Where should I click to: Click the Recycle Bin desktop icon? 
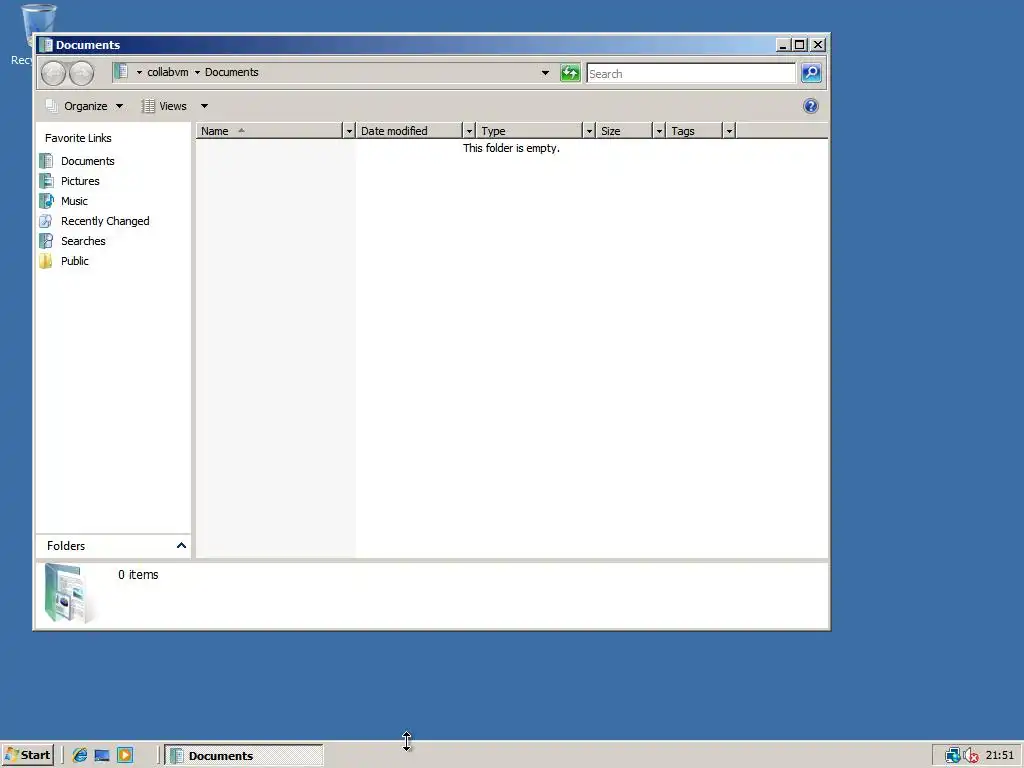click(x=38, y=18)
